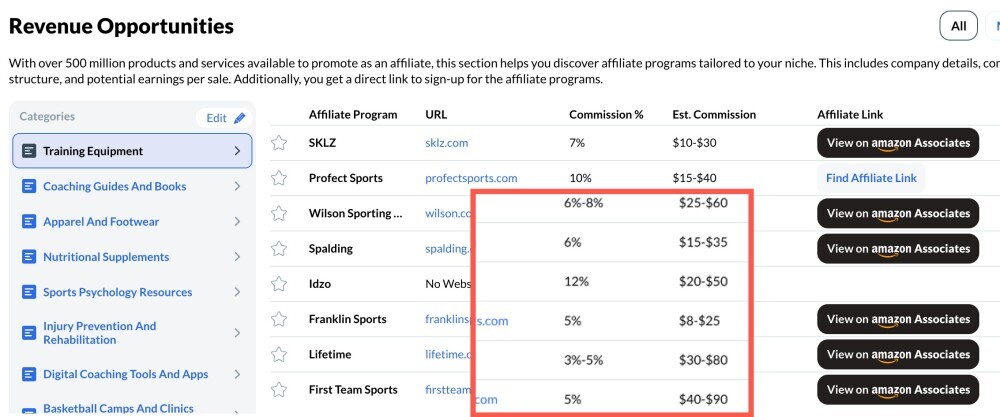Viewport: 1000px width, 417px height.
Task: Click the Training Equipment document icon
Action: [x=29, y=151]
